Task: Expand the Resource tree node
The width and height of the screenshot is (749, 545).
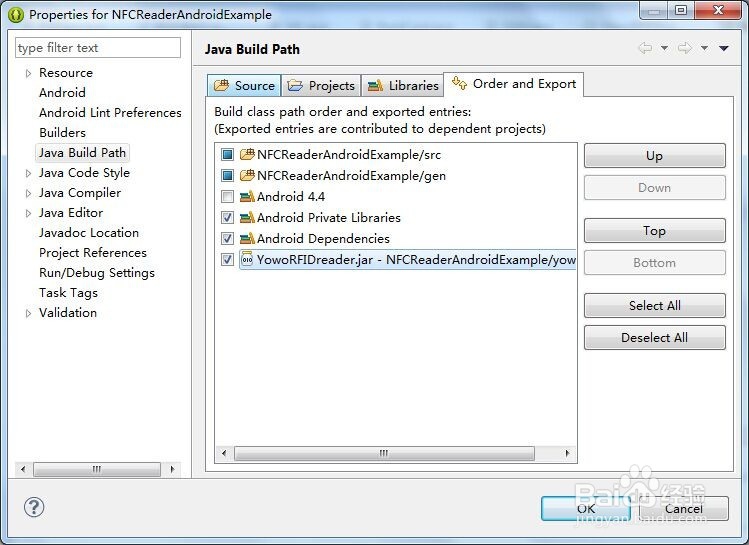Action: coord(28,73)
